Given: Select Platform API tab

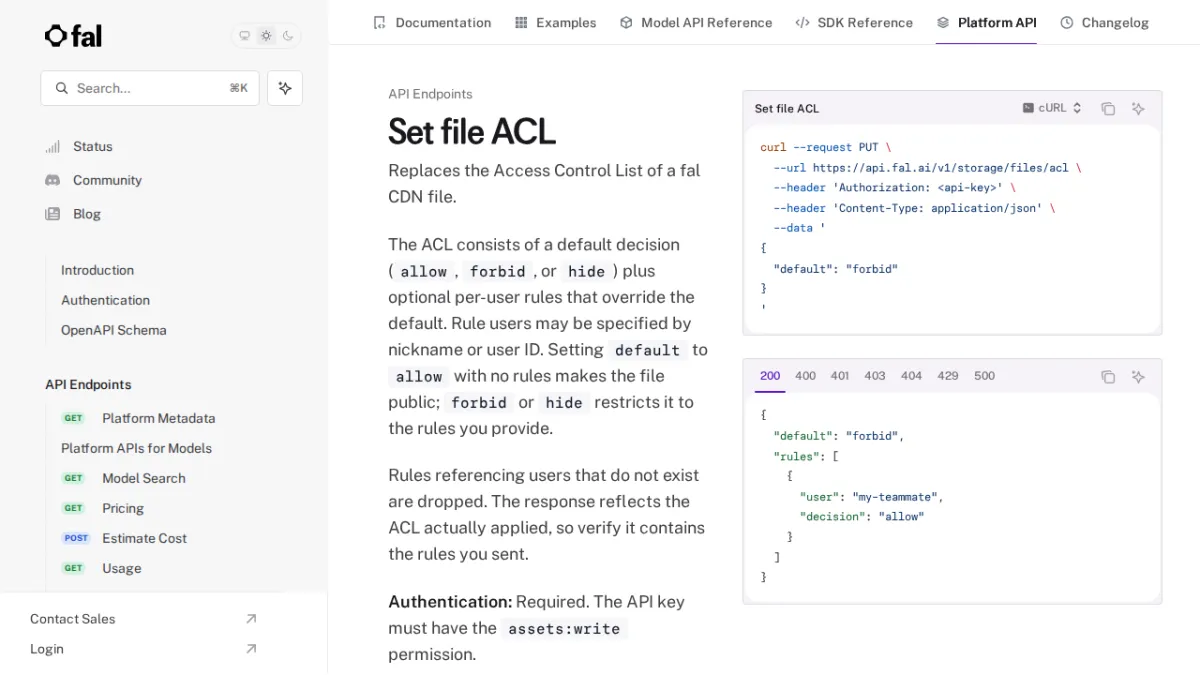Looking at the screenshot, I should 986,22.
